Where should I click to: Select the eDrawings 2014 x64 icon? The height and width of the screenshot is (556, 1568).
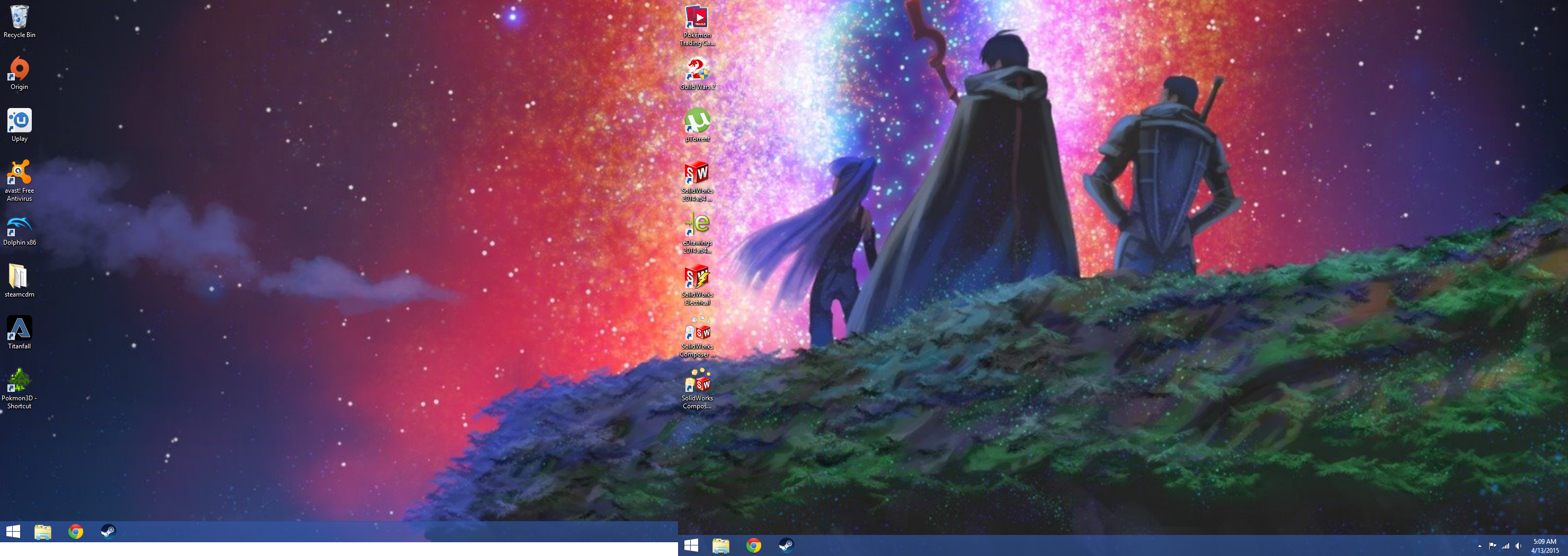697,233
